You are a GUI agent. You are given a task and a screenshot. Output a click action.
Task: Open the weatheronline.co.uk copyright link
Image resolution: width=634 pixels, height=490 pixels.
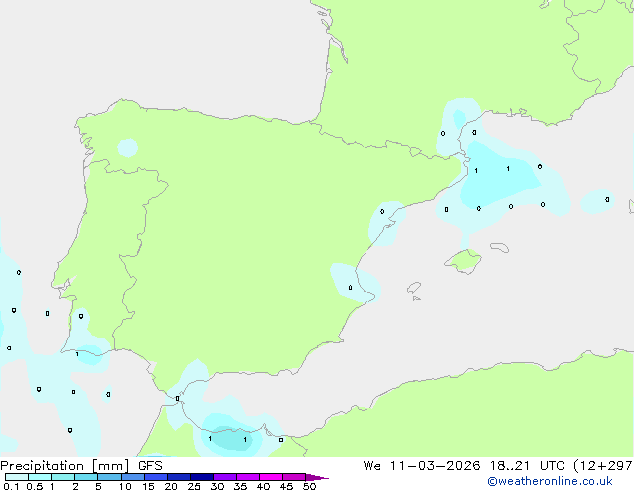tap(550, 482)
